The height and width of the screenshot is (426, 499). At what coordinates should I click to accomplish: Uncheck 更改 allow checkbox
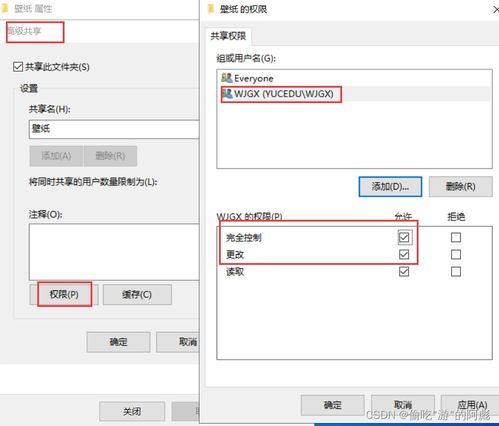[x=404, y=255]
